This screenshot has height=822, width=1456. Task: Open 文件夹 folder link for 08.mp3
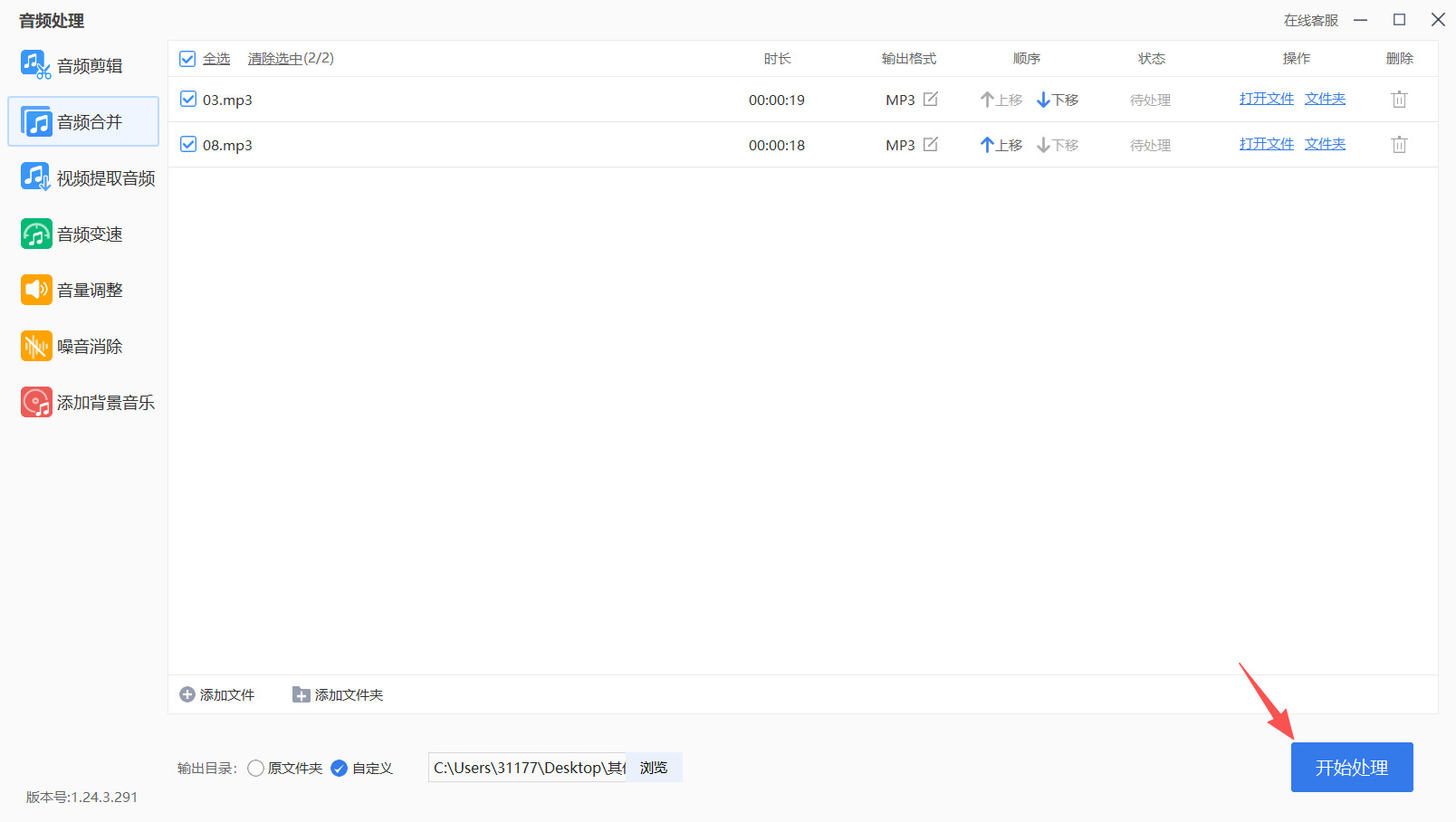point(1325,144)
